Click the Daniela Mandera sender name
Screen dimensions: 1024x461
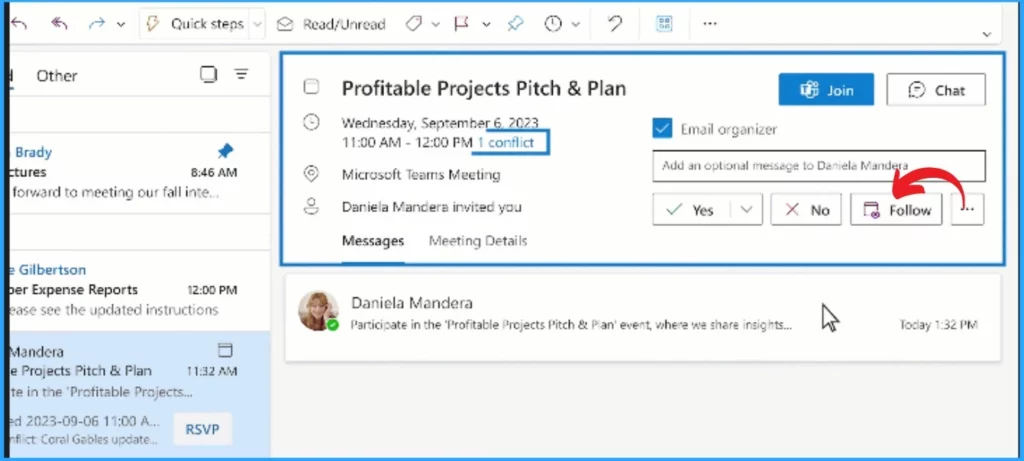click(411, 303)
